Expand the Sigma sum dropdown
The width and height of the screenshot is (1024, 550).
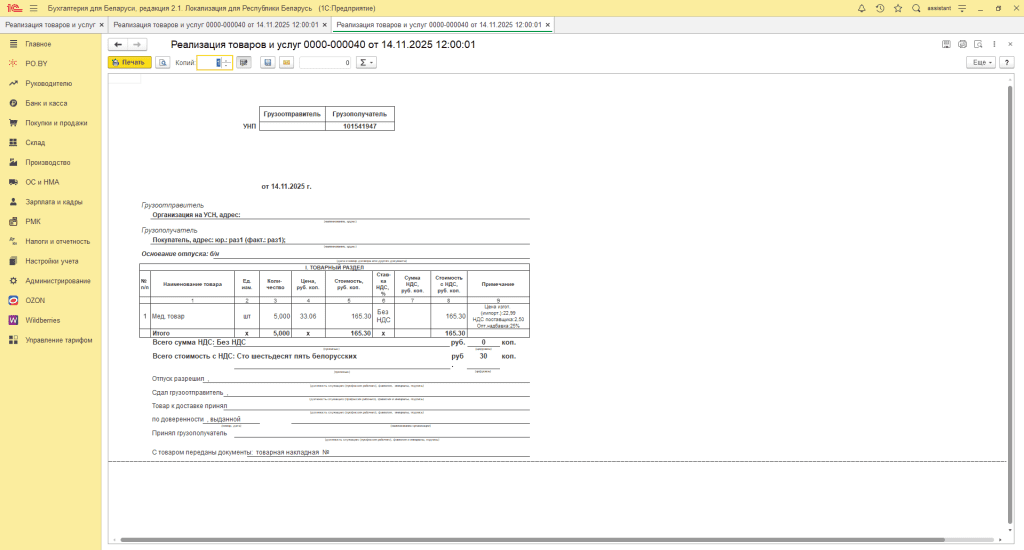click(x=366, y=62)
